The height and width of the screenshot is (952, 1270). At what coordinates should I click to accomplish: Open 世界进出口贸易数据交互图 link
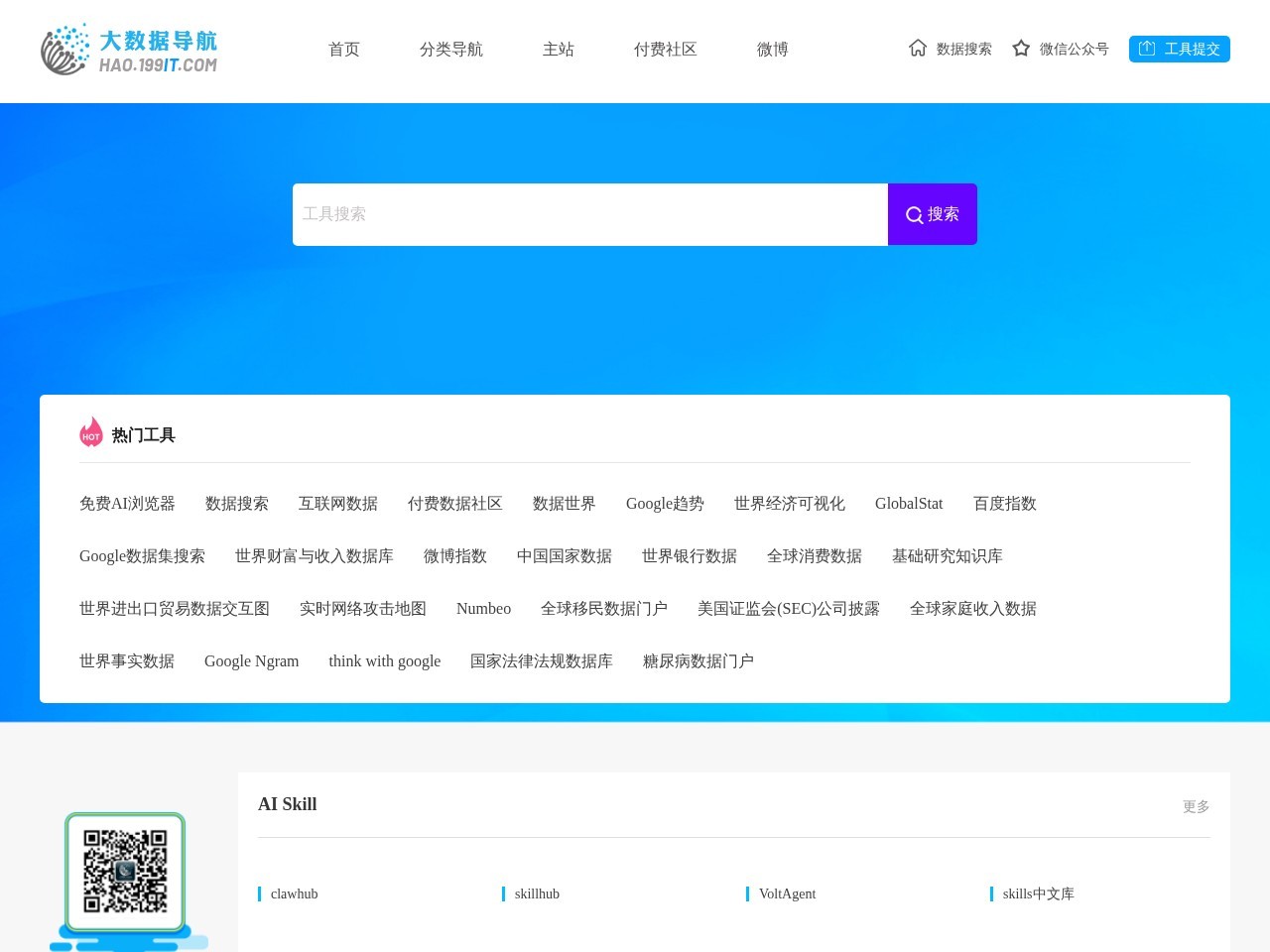click(x=175, y=609)
